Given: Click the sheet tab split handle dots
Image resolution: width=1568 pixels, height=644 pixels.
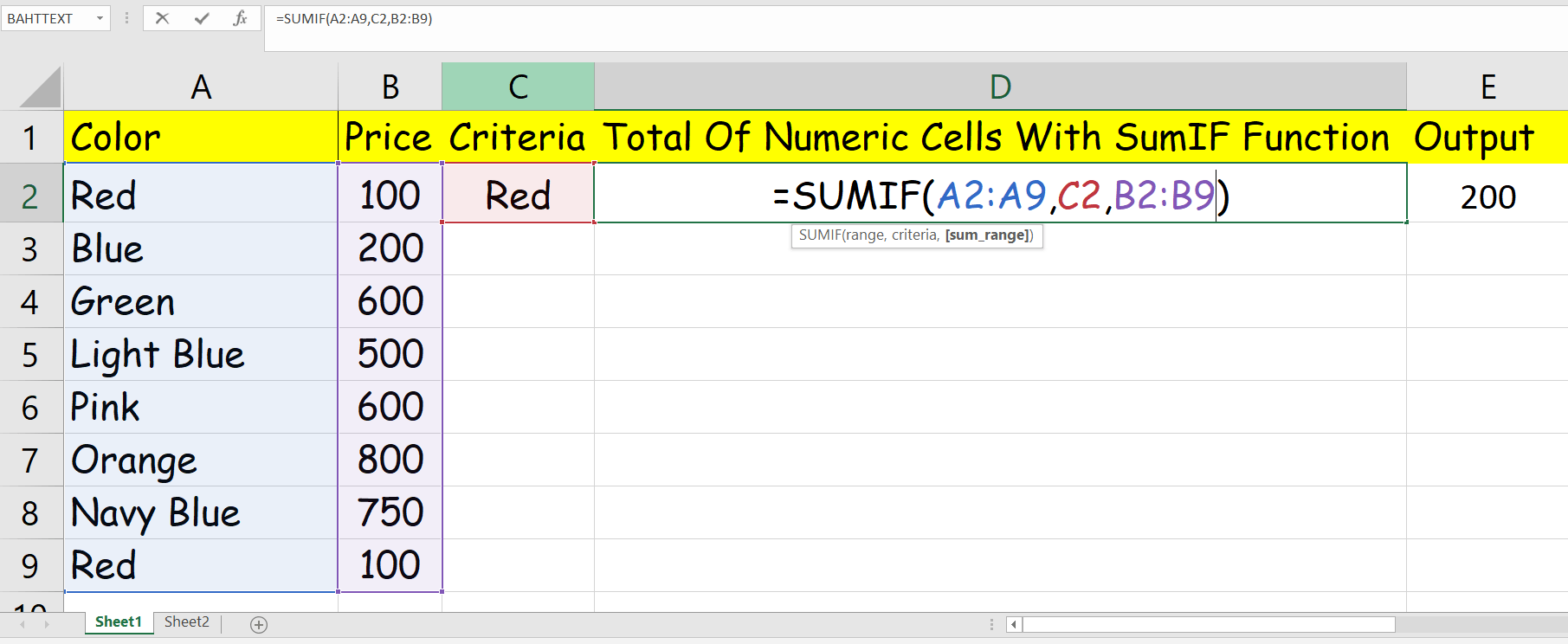Looking at the screenshot, I should tap(991, 624).
